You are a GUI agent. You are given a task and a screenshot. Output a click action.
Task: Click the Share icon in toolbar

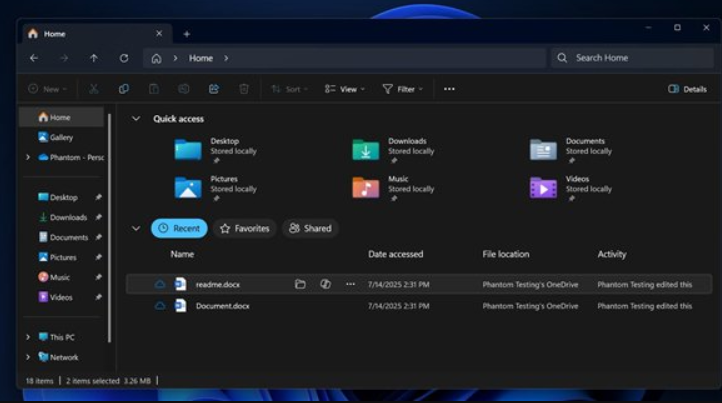point(214,89)
